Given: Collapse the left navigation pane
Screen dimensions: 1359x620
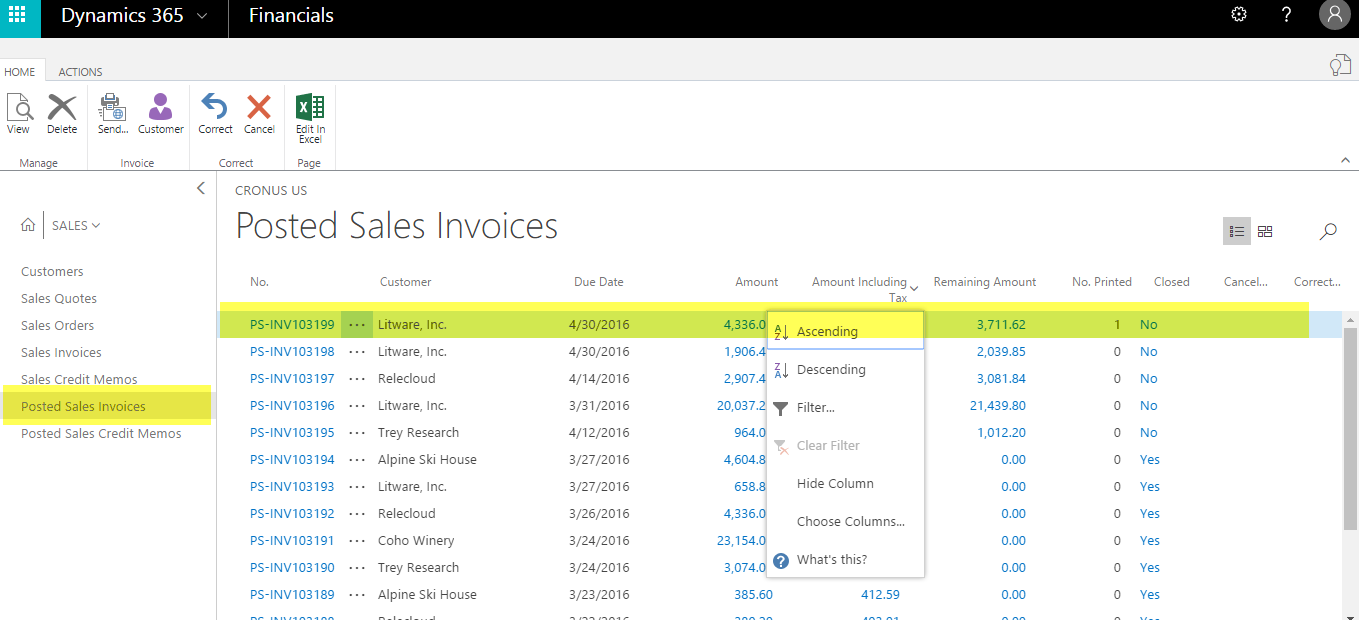Looking at the screenshot, I should click(201, 188).
